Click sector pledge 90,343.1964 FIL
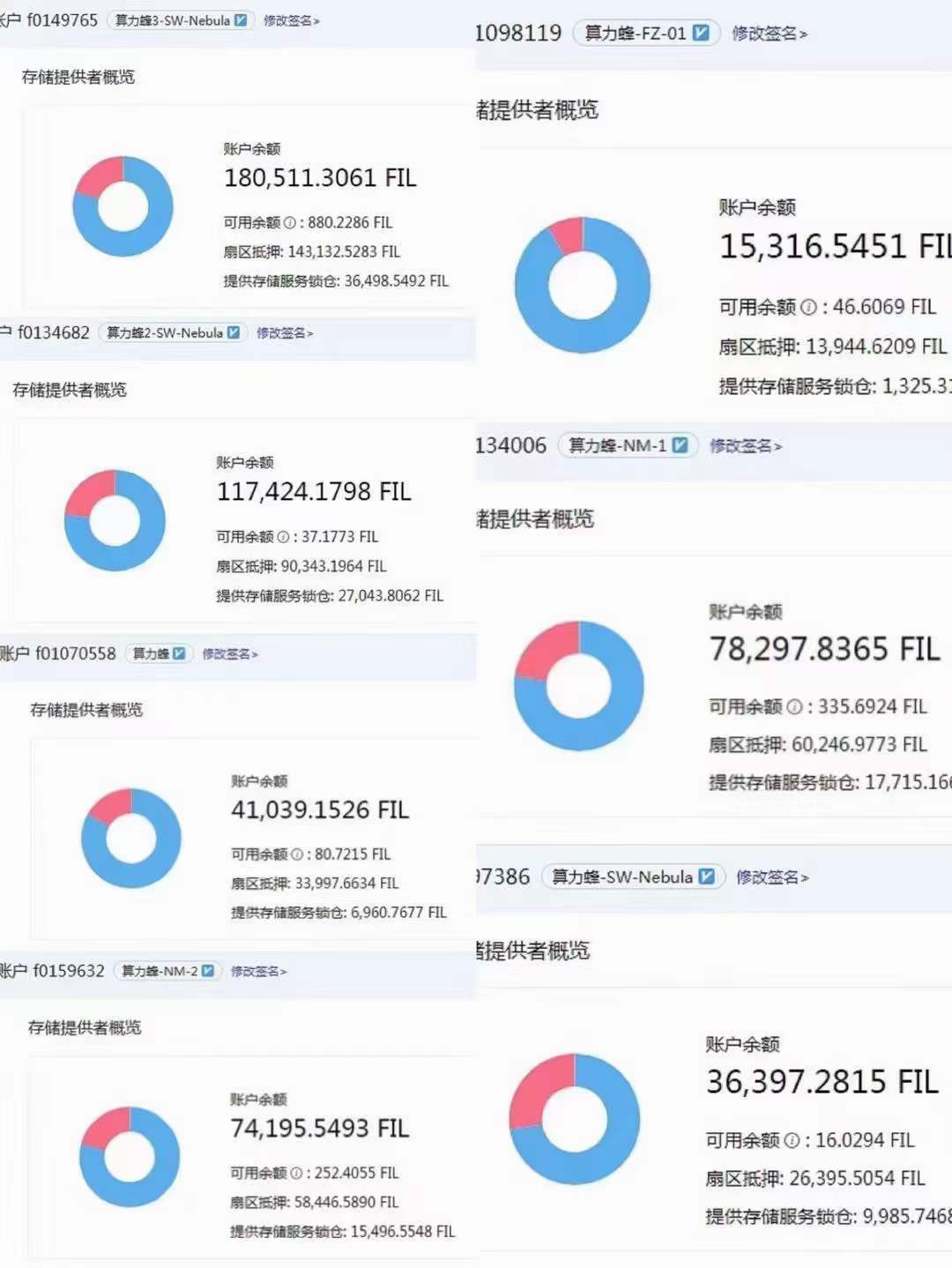The width and height of the screenshot is (952, 1268). [x=333, y=566]
